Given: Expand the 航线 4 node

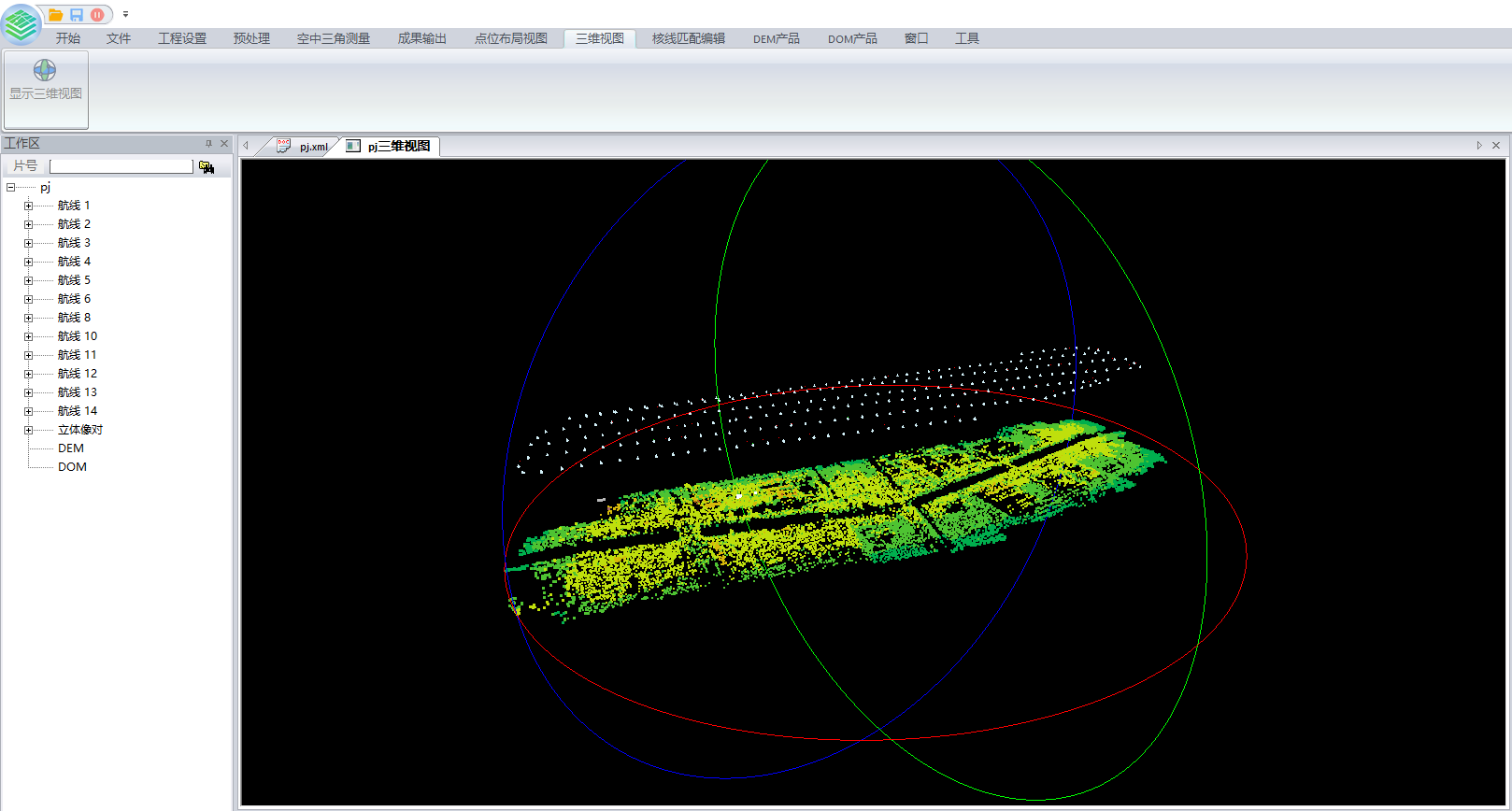Looking at the screenshot, I should coord(28,262).
